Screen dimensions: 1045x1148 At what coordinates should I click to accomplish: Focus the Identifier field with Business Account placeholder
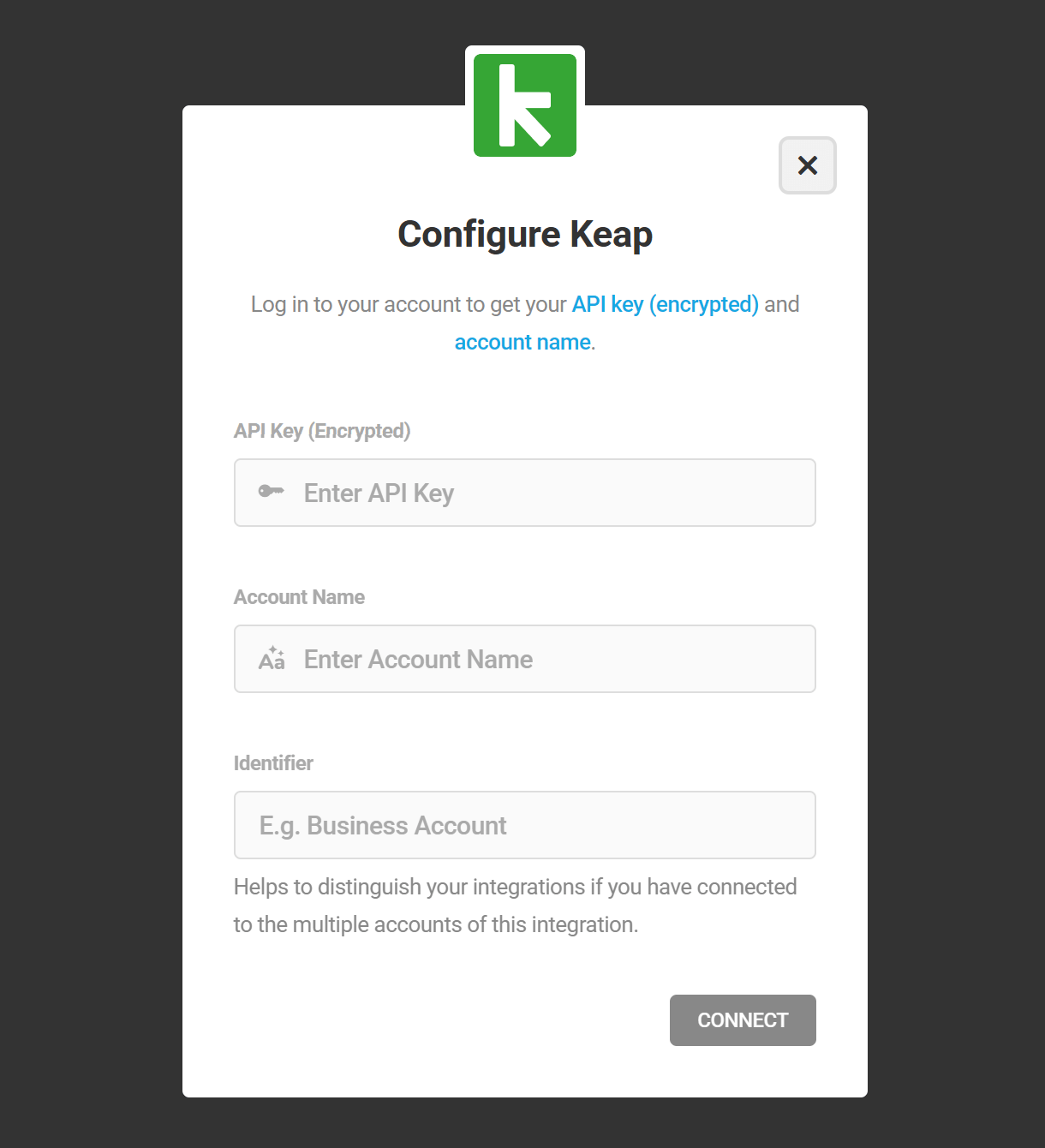point(525,825)
